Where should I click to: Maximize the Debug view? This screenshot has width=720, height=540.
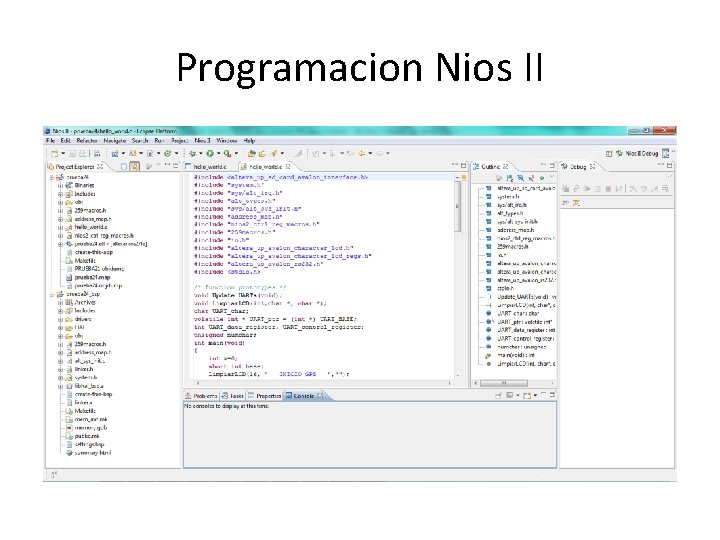pyautogui.click(x=669, y=166)
